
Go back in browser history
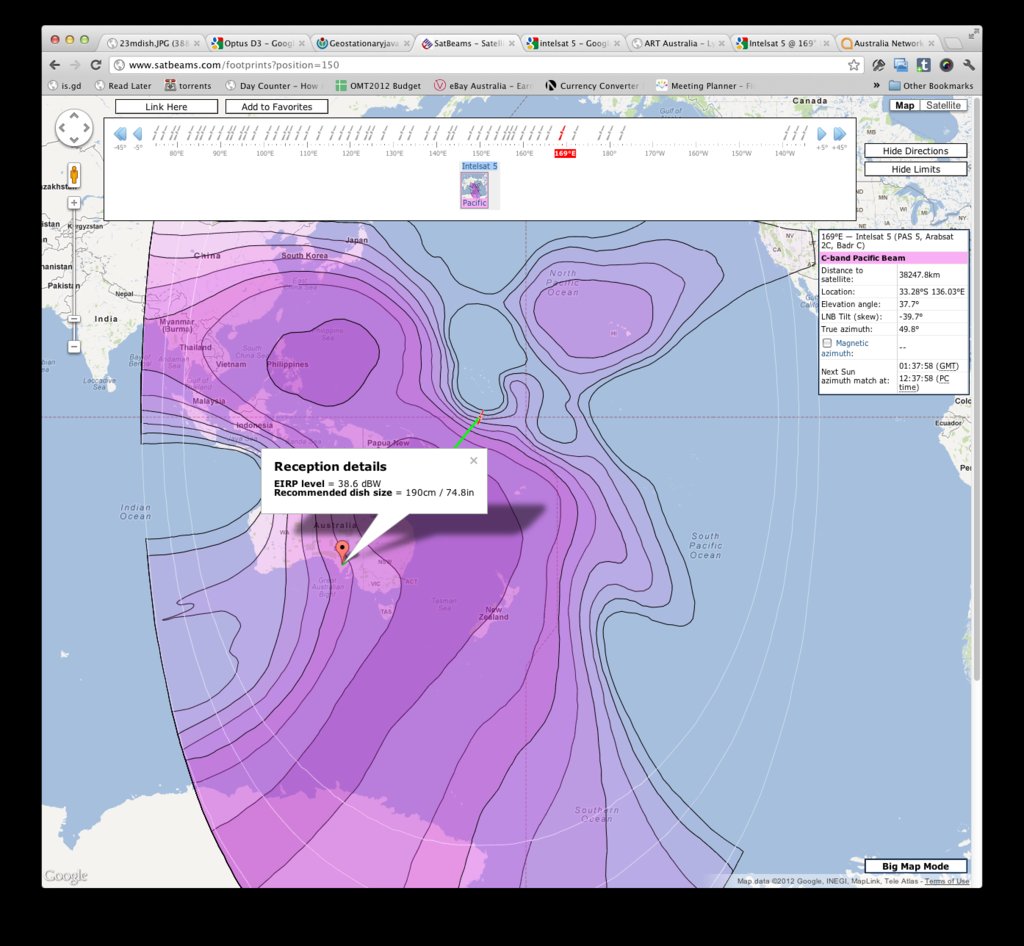click(55, 65)
